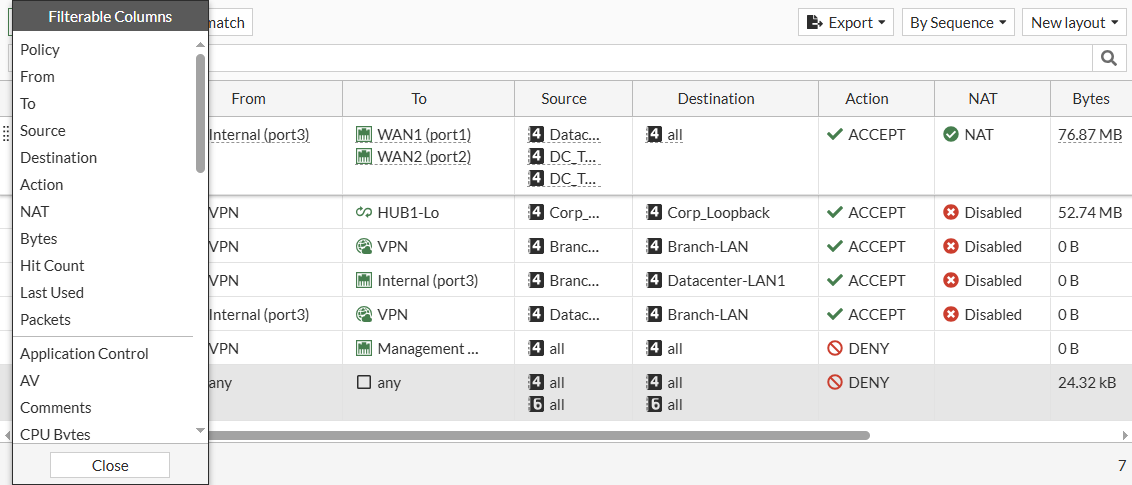Click the WAN1 (port1) interface icon

tap(364, 135)
